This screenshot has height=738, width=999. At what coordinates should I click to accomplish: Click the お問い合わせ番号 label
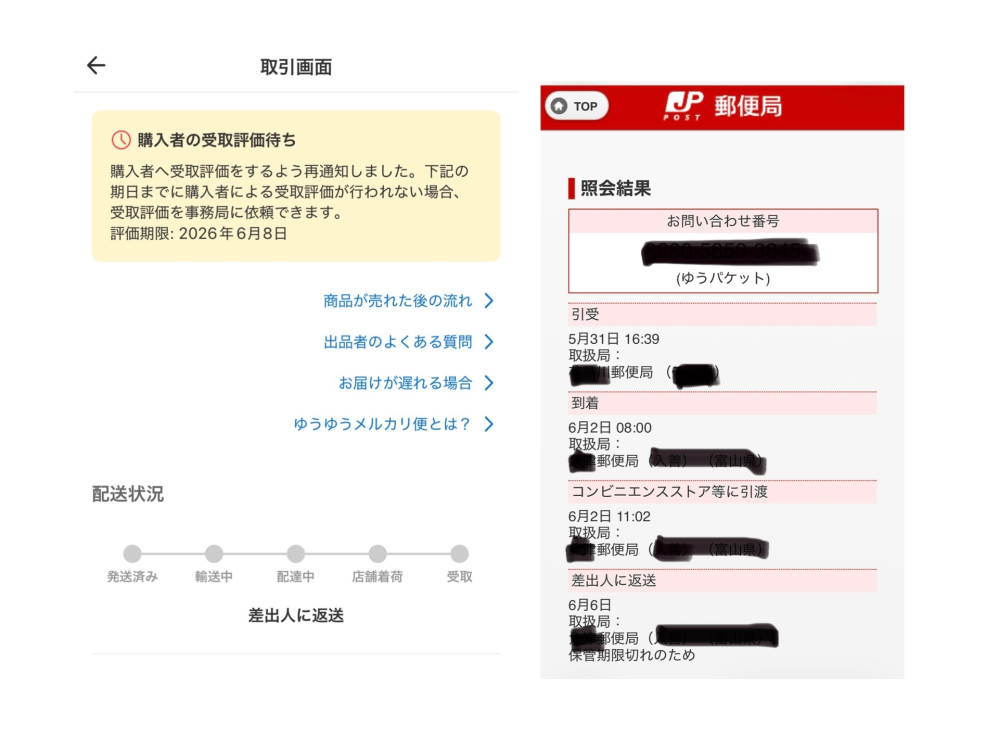click(x=722, y=221)
